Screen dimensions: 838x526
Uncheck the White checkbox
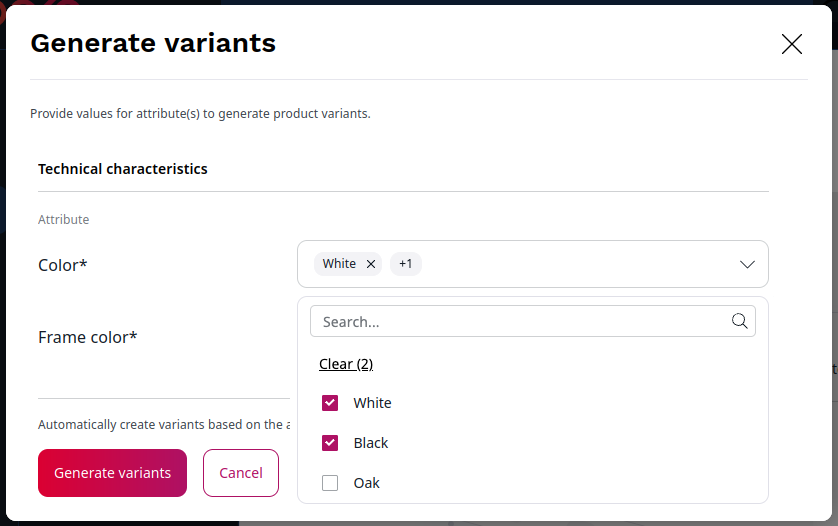pos(330,403)
